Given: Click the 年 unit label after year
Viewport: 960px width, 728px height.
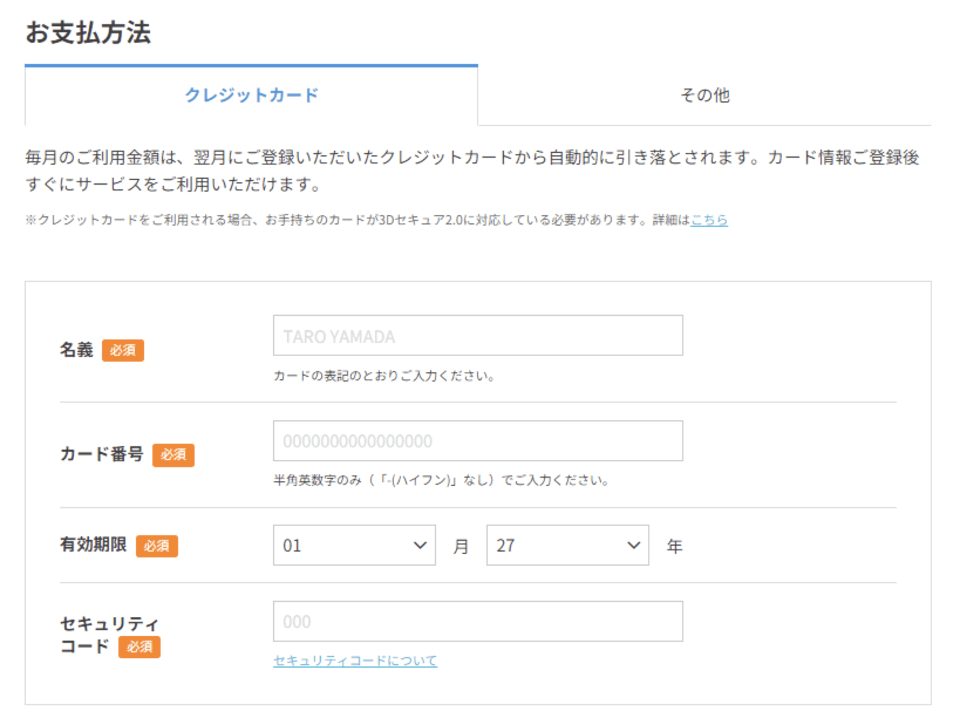Looking at the screenshot, I should tap(675, 547).
